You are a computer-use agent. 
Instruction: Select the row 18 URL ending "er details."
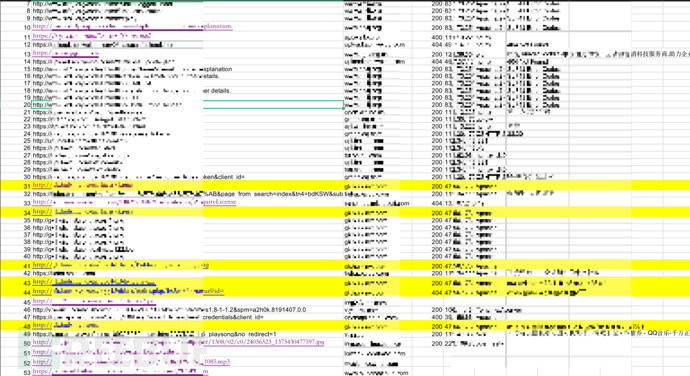pyautogui.click(x=132, y=91)
